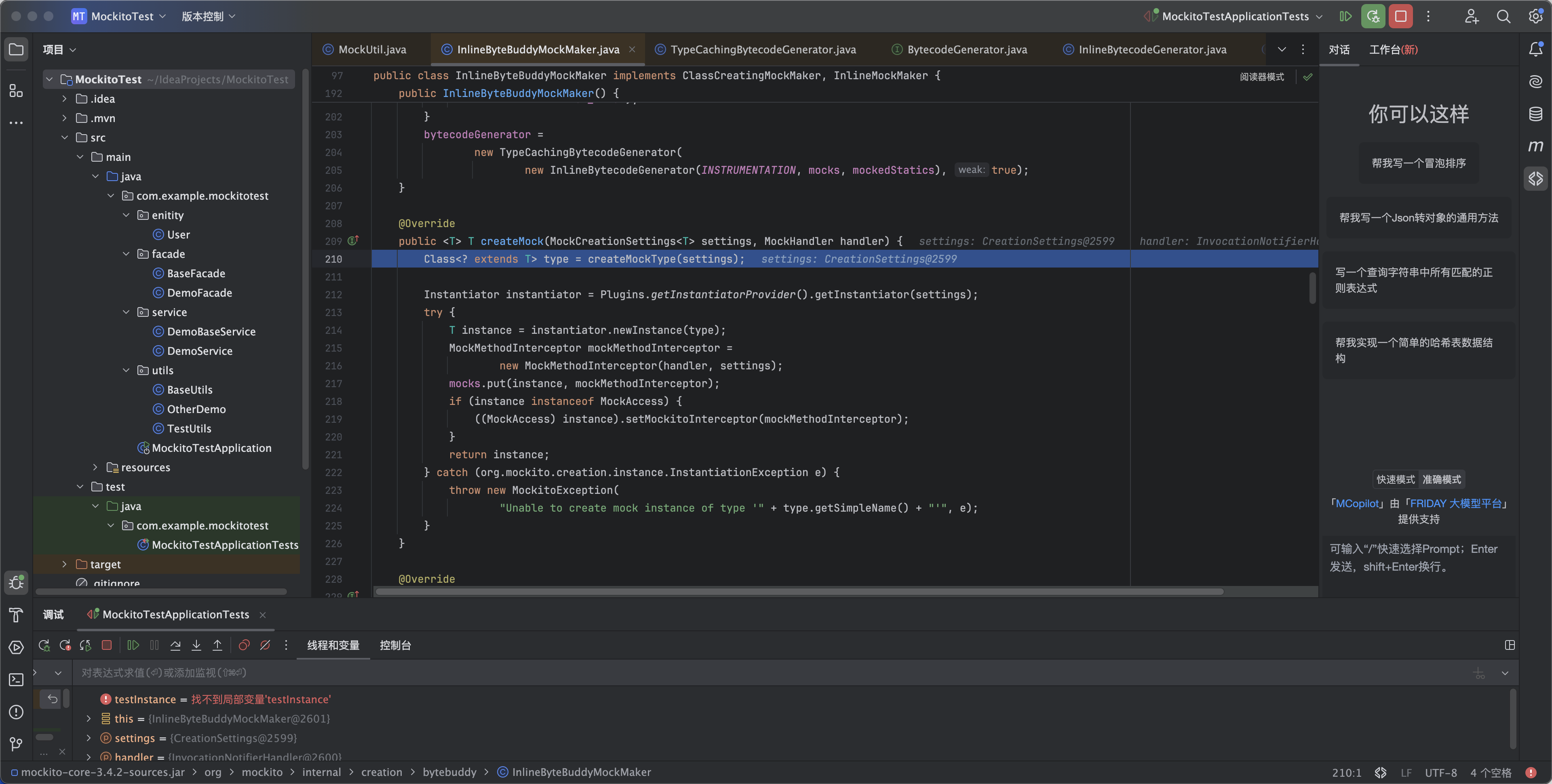Toggle reader mode 阅读器模式
The image size is (1552, 784).
pyautogui.click(x=1261, y=77)
